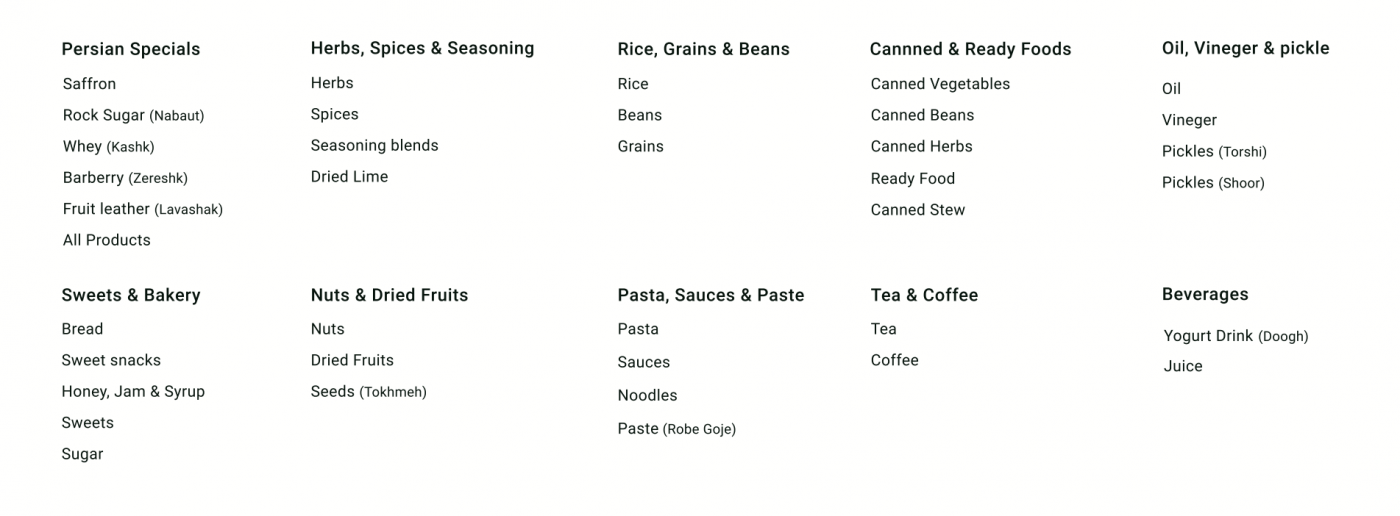This screenshot has height=516, width=1400.
Task: Open the Dried Fruits link
Action: tap(352, 360)
